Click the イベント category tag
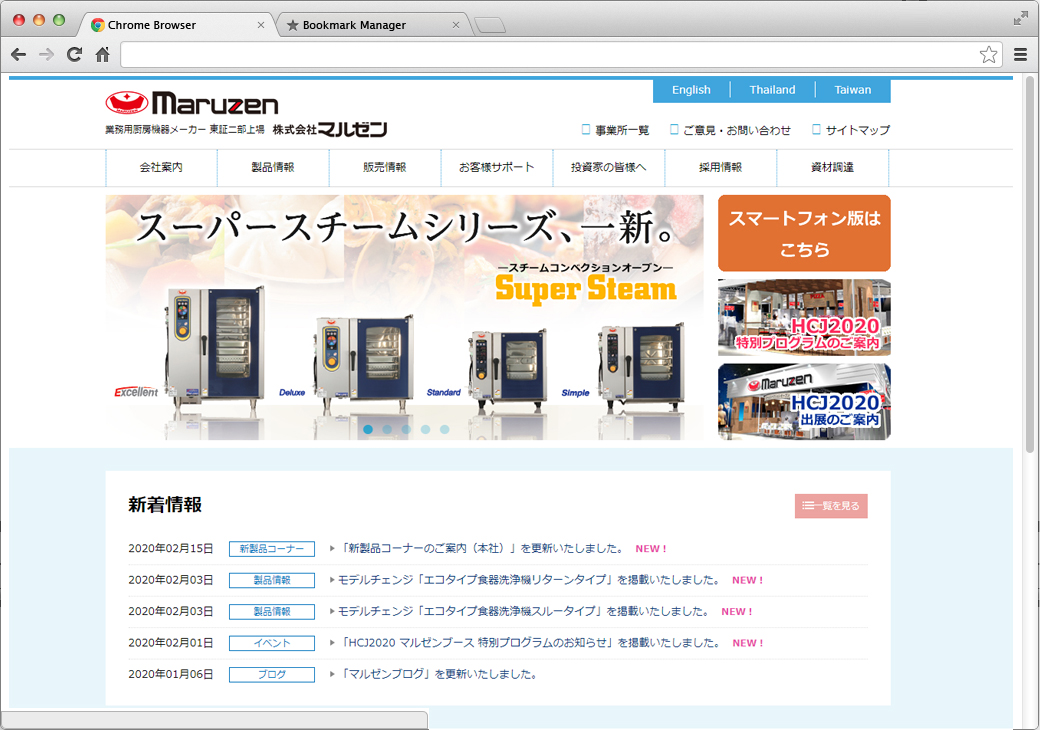Viewport: 1040px width, 730px height. [272, 643]
